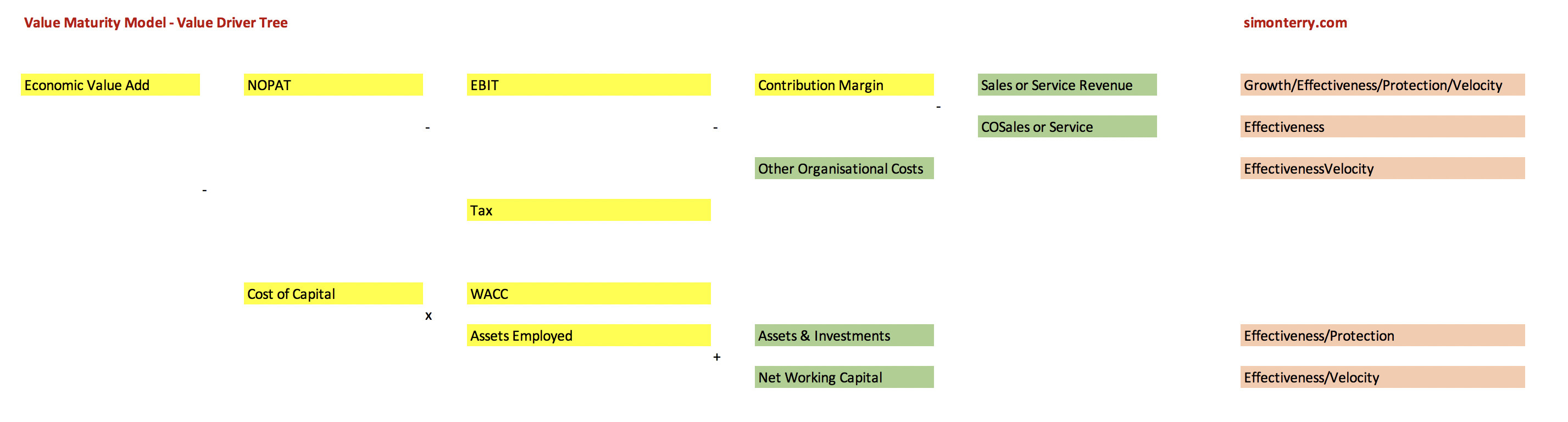1568x422 pixels.
Task: Click the Economic Value Add cell
Action: coord(110,85)
